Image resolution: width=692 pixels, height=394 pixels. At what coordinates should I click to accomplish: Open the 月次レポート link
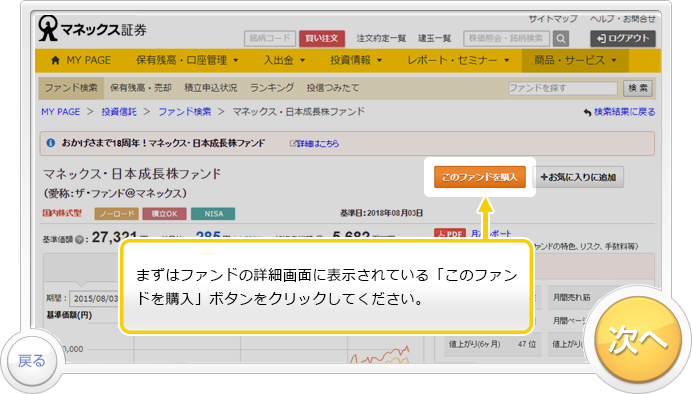pyautogui.click(x=491, y=233)
